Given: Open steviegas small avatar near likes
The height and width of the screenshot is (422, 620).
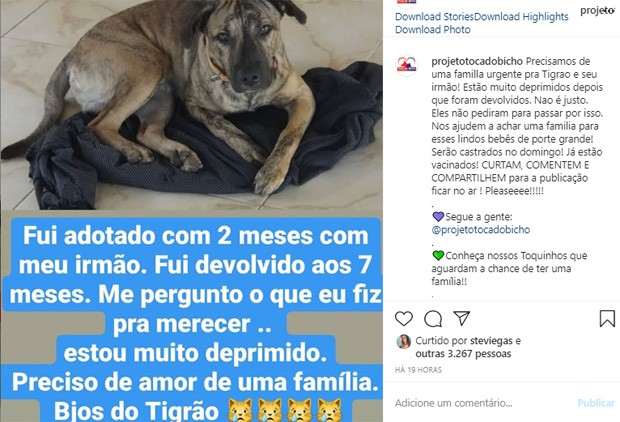Looking at the screenshot, I should point(403,342).
